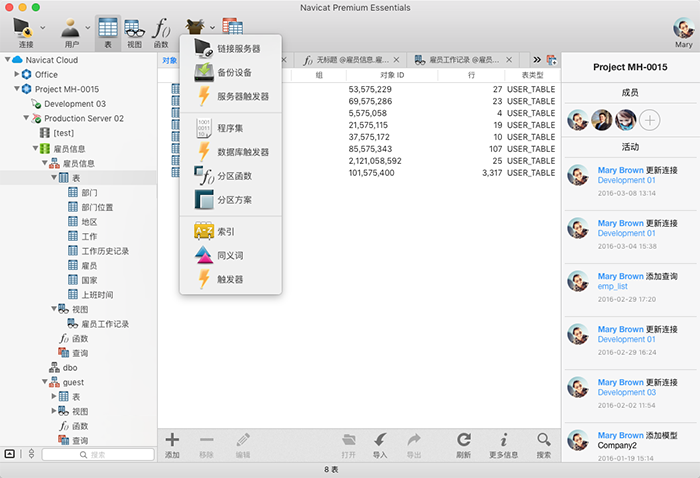This screenshot has height=478, width=700.
Task: Select the [test] database in the tree
Action: point(63,133)
